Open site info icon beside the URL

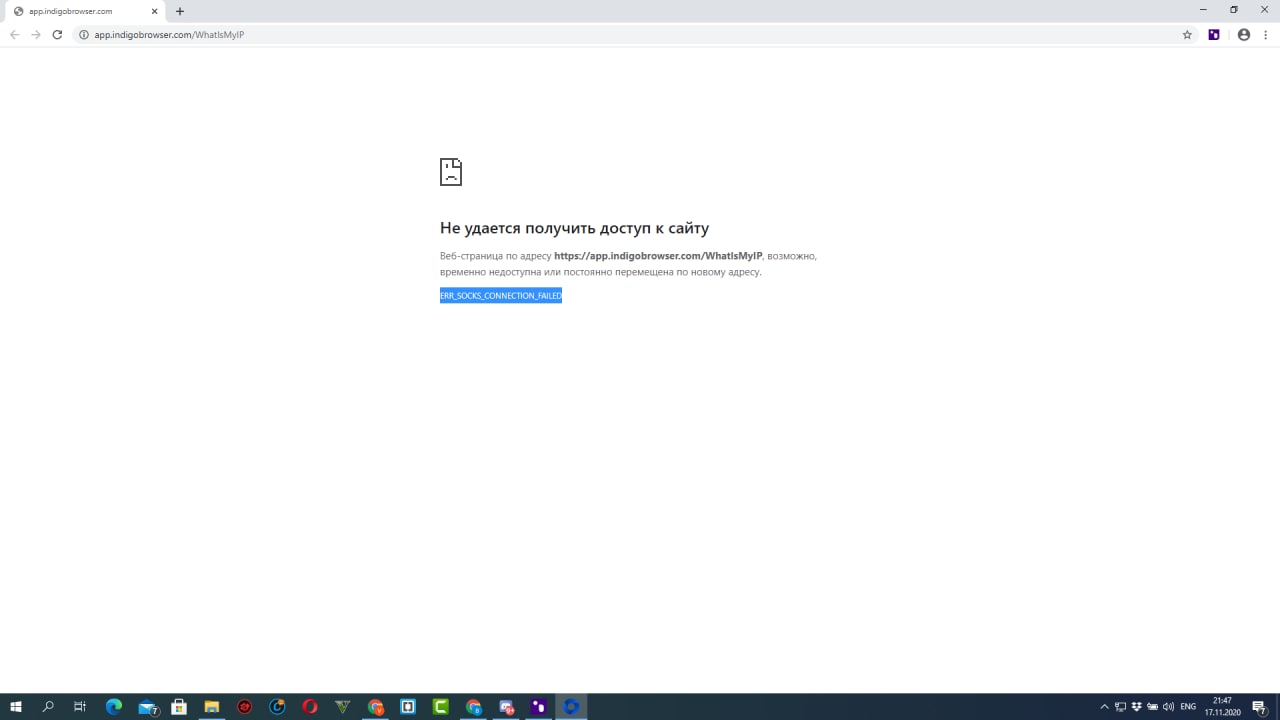tap(84, 34)
